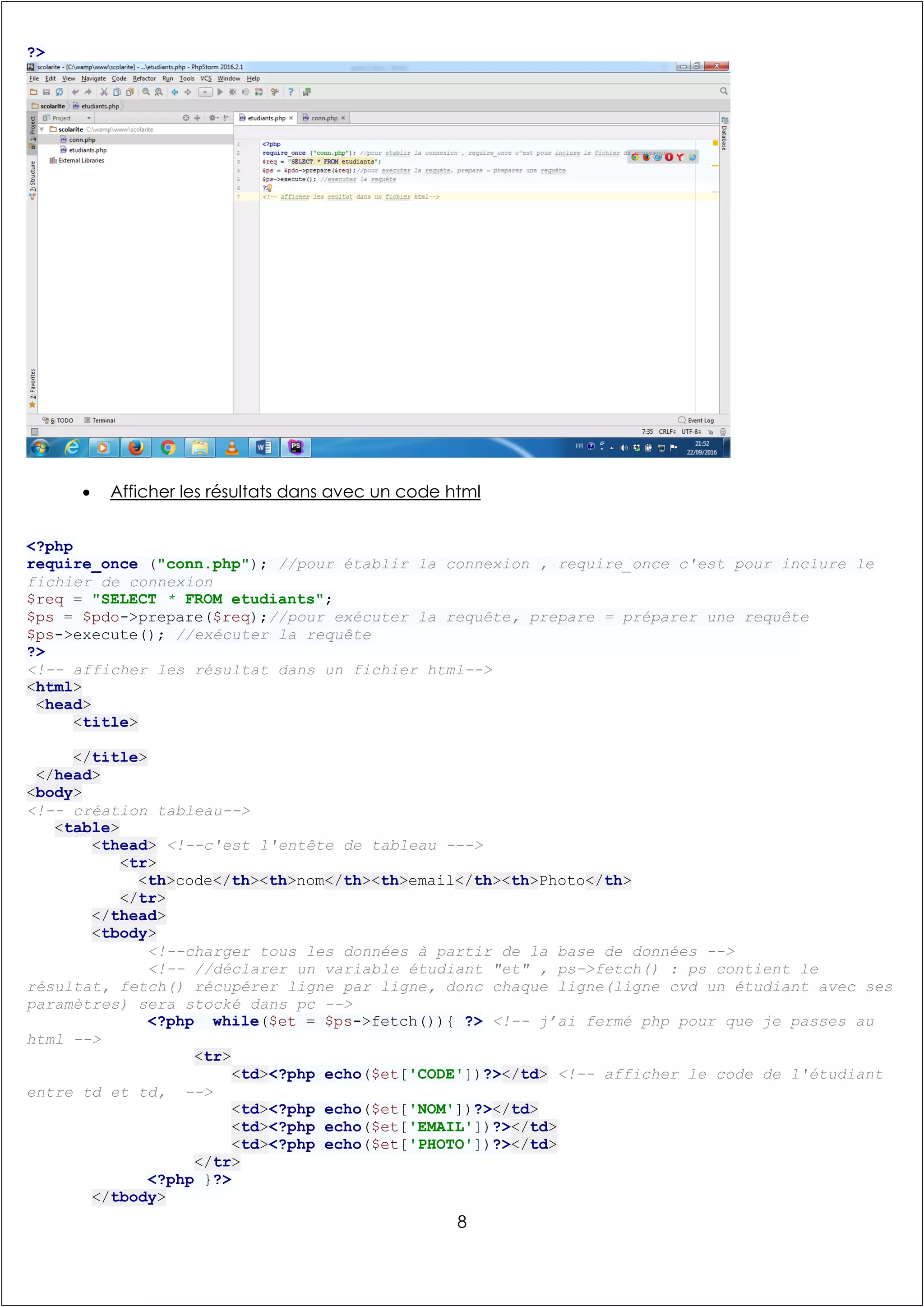Image resolution: width=924 pixels, height=1307 pixels.
Task: Click the green Run play icon
Action: [220, 92]
